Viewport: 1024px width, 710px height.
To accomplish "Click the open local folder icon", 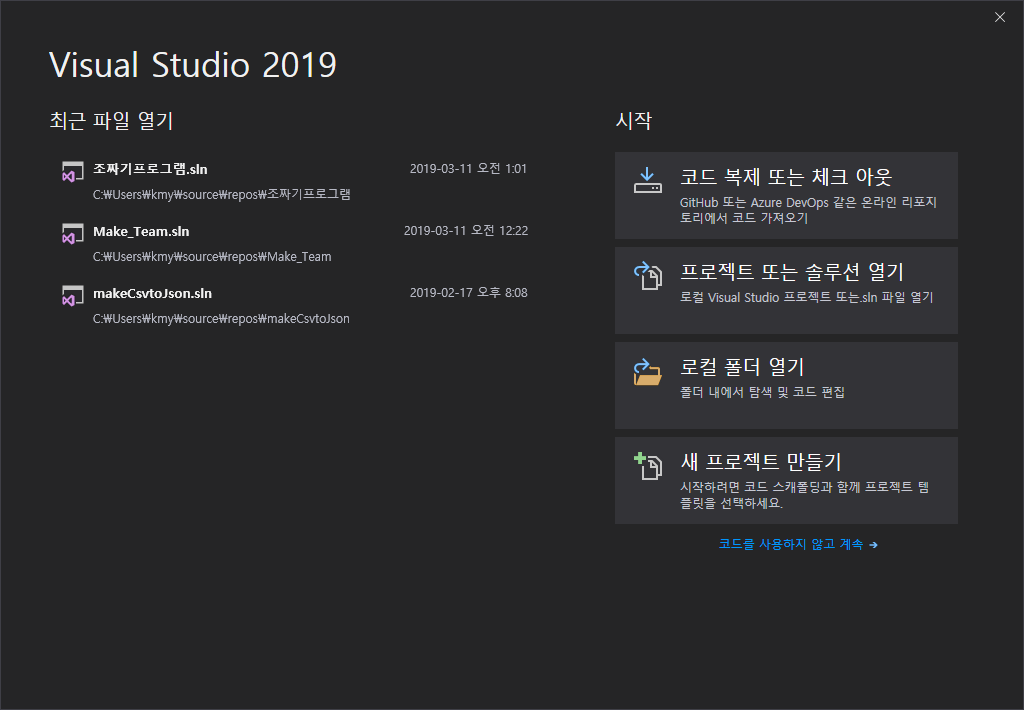I will [647, 372].
